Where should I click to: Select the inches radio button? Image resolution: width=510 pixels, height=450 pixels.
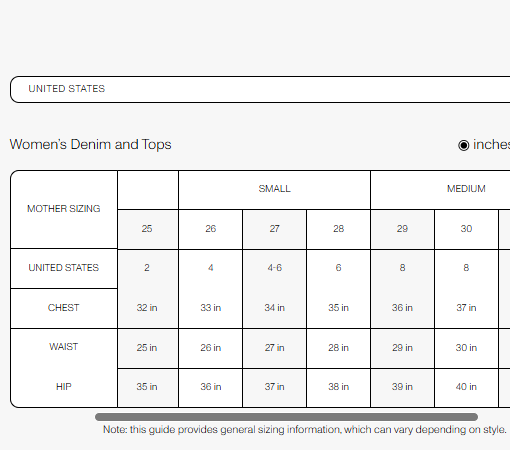click(463, 145)
